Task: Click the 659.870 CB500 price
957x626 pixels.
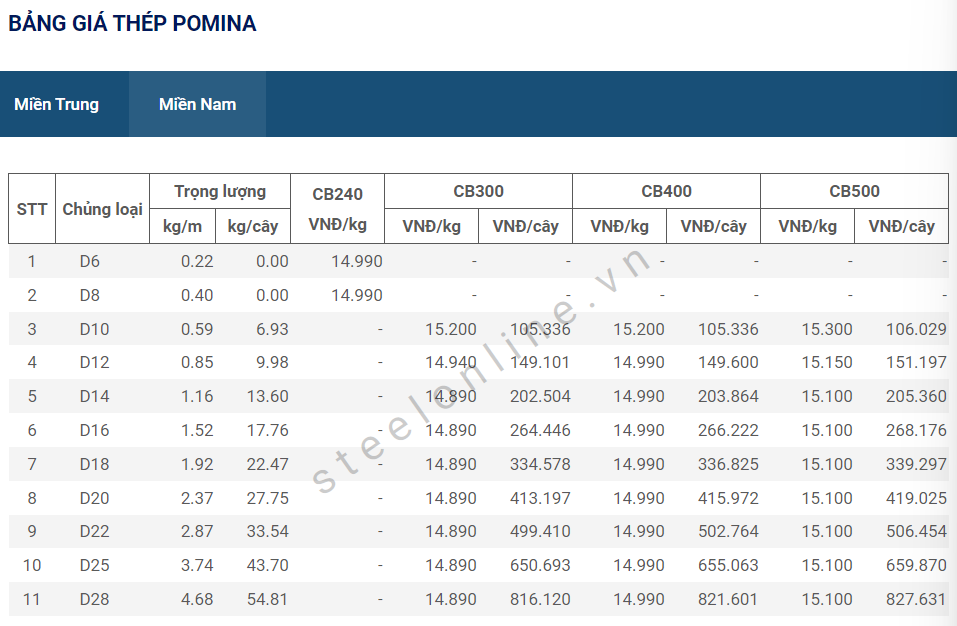Action: [916, 566]
